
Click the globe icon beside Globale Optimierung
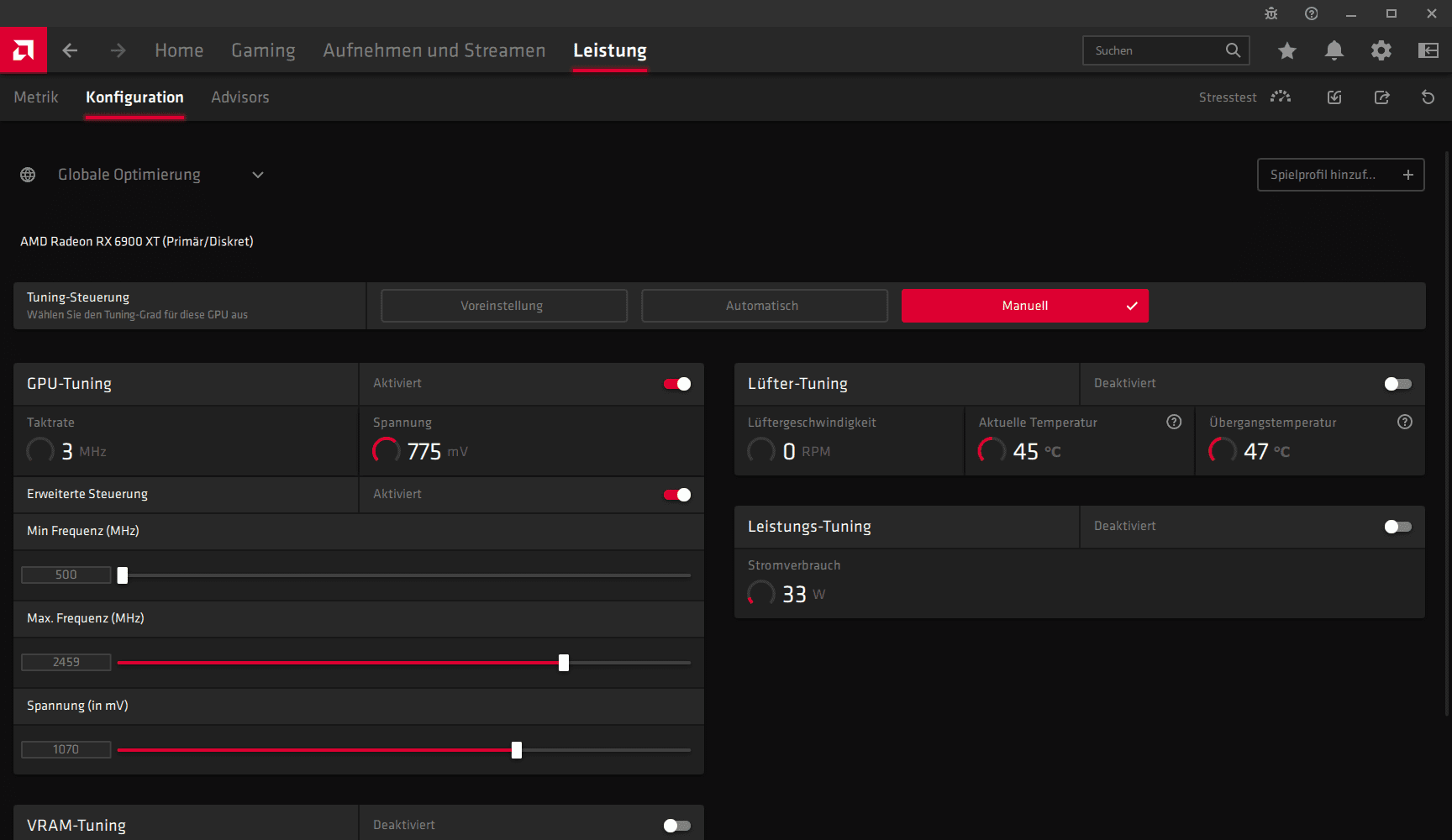(28, 175)
